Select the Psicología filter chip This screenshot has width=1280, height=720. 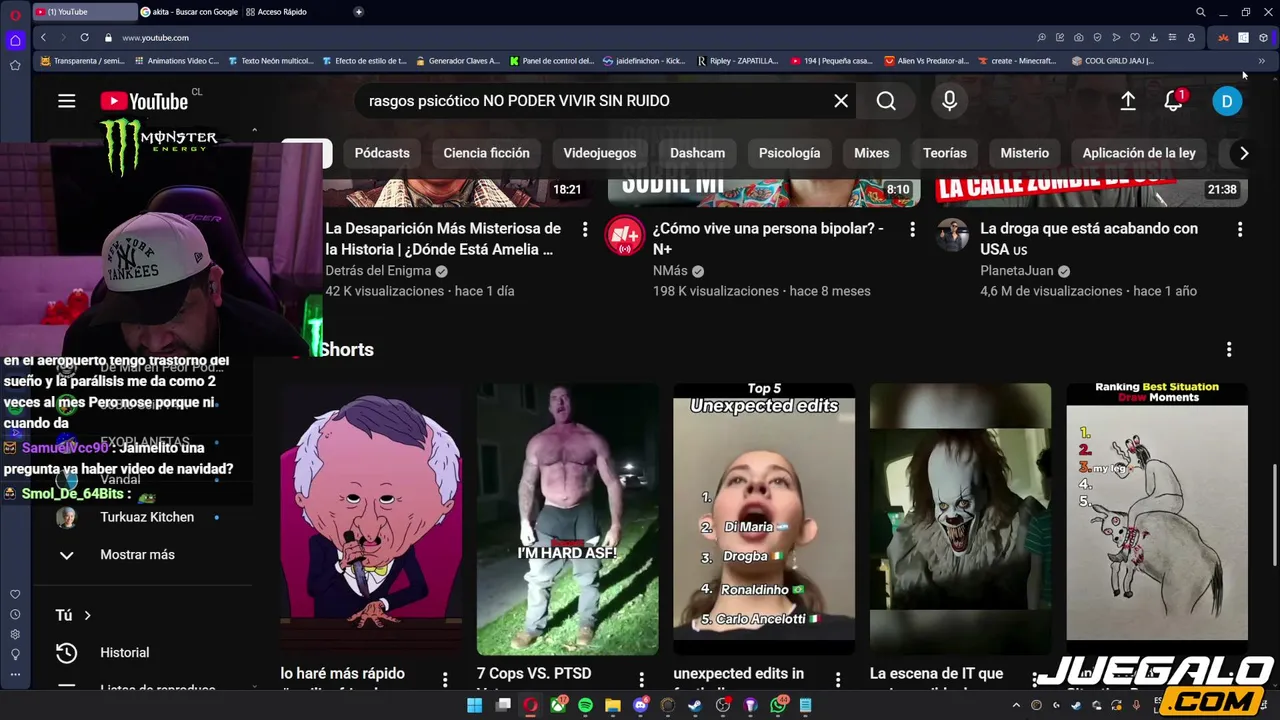789,153
